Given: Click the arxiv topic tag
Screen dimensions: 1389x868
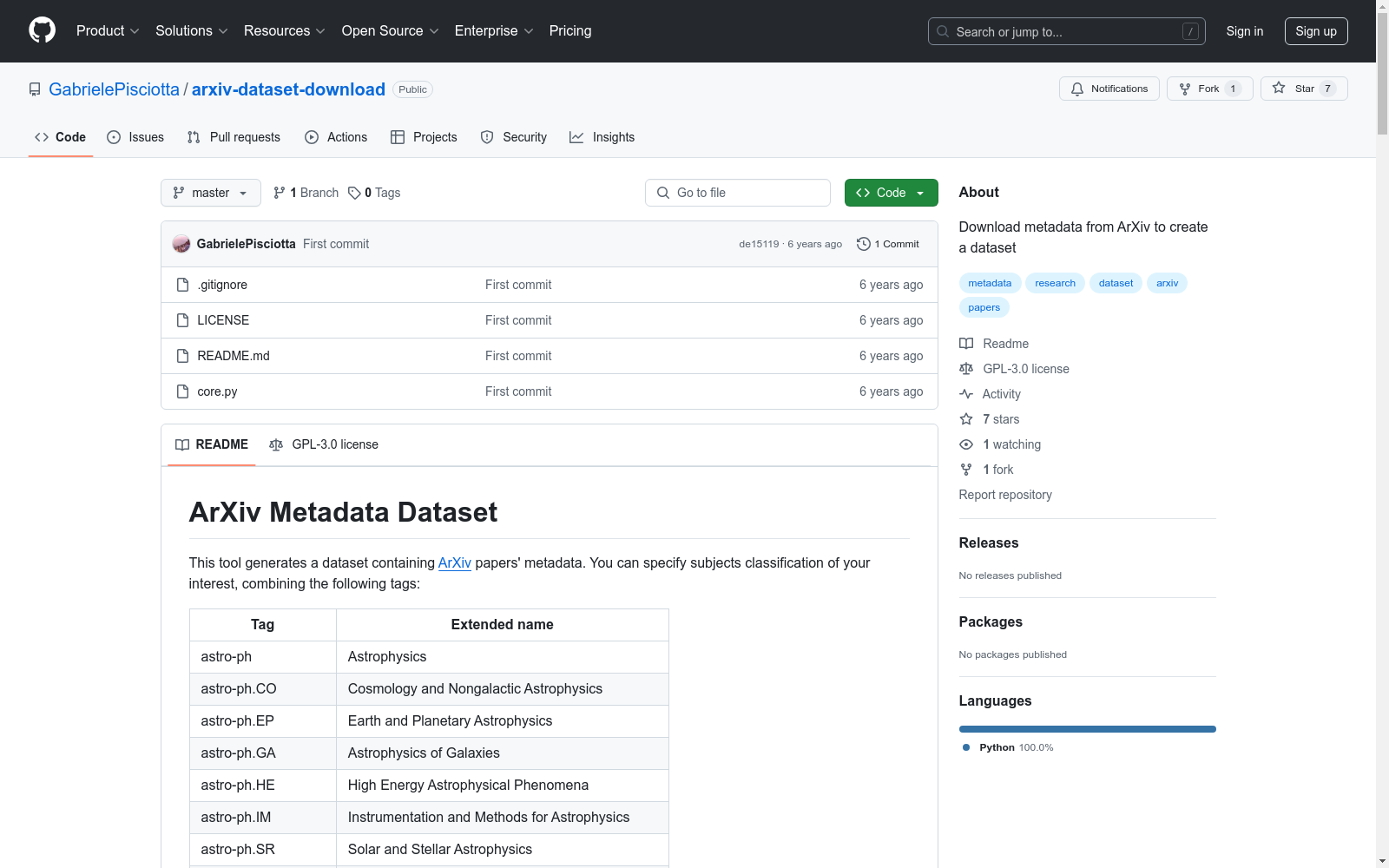Looking at the screenshot, I should (x=1167, y=283).
